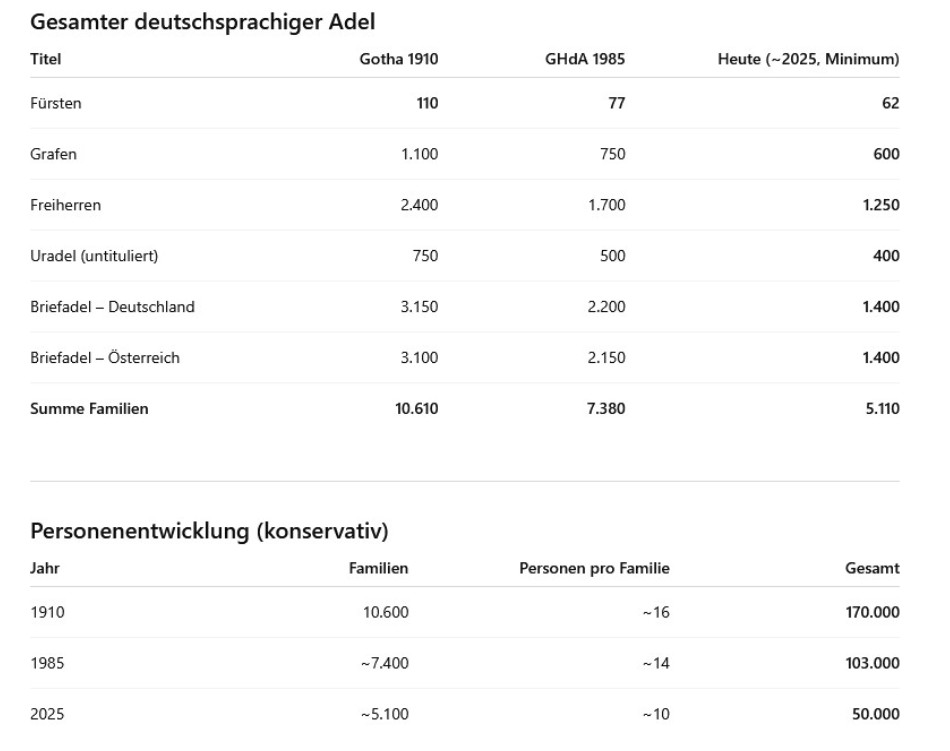
Task: Click the 50.000 total for 2025
Action: [875, 714]
